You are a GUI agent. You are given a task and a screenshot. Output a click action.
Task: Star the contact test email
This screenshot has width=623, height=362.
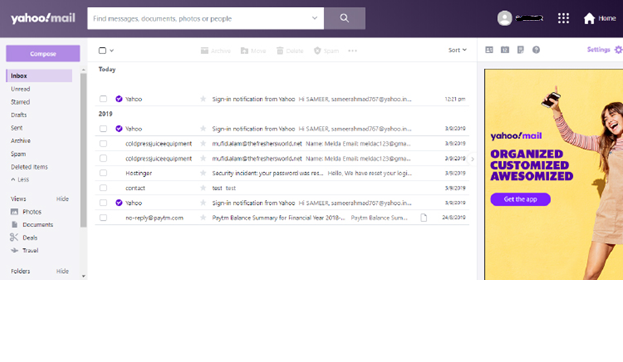point(203,188)
